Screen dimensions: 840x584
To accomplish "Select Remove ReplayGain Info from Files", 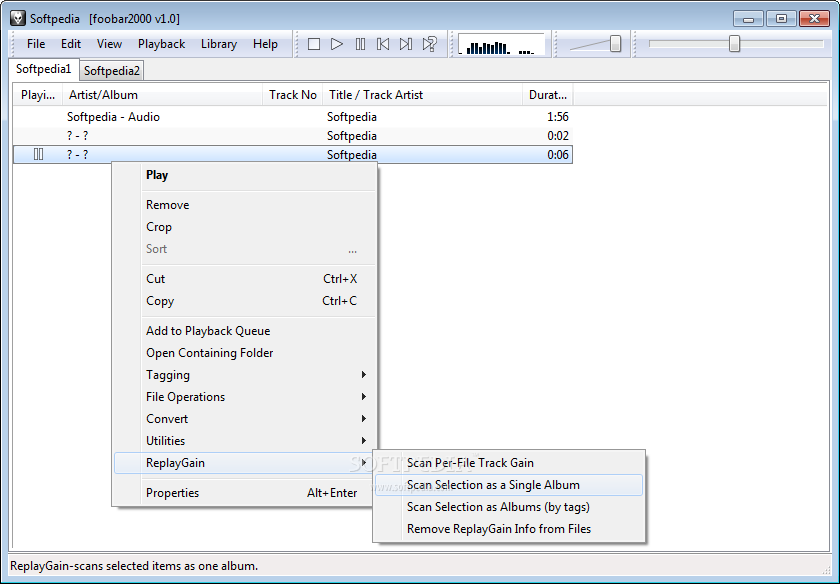I will (x=509, y=529).
